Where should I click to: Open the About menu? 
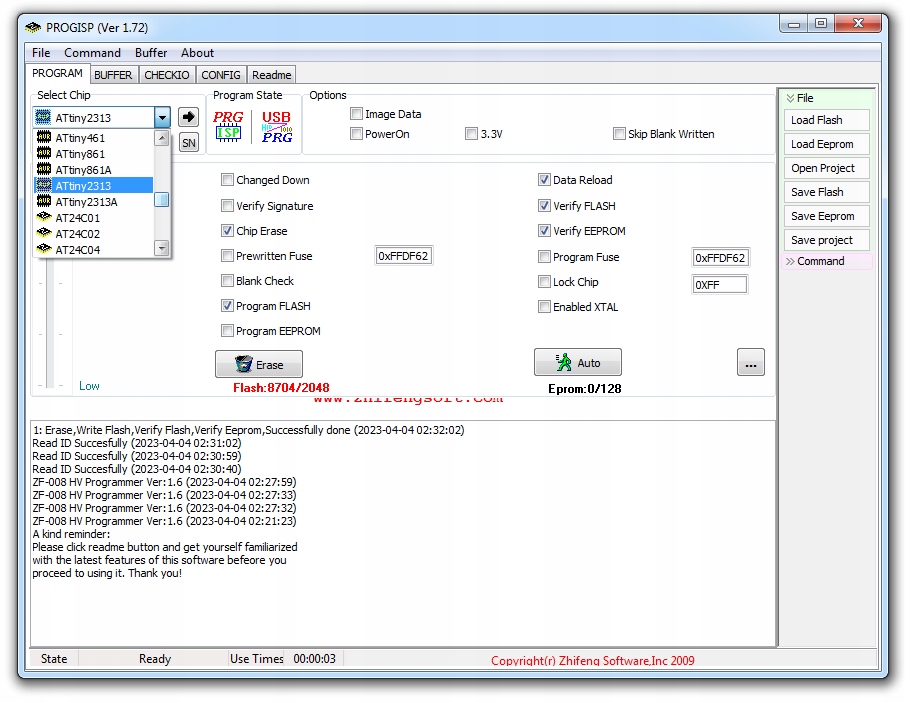(197, 53)
